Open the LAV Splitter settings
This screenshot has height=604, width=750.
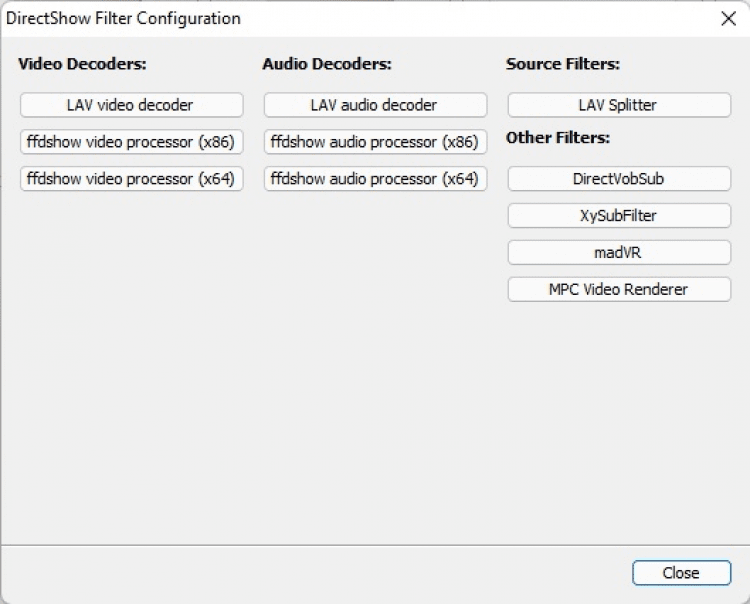pos(619,105)
